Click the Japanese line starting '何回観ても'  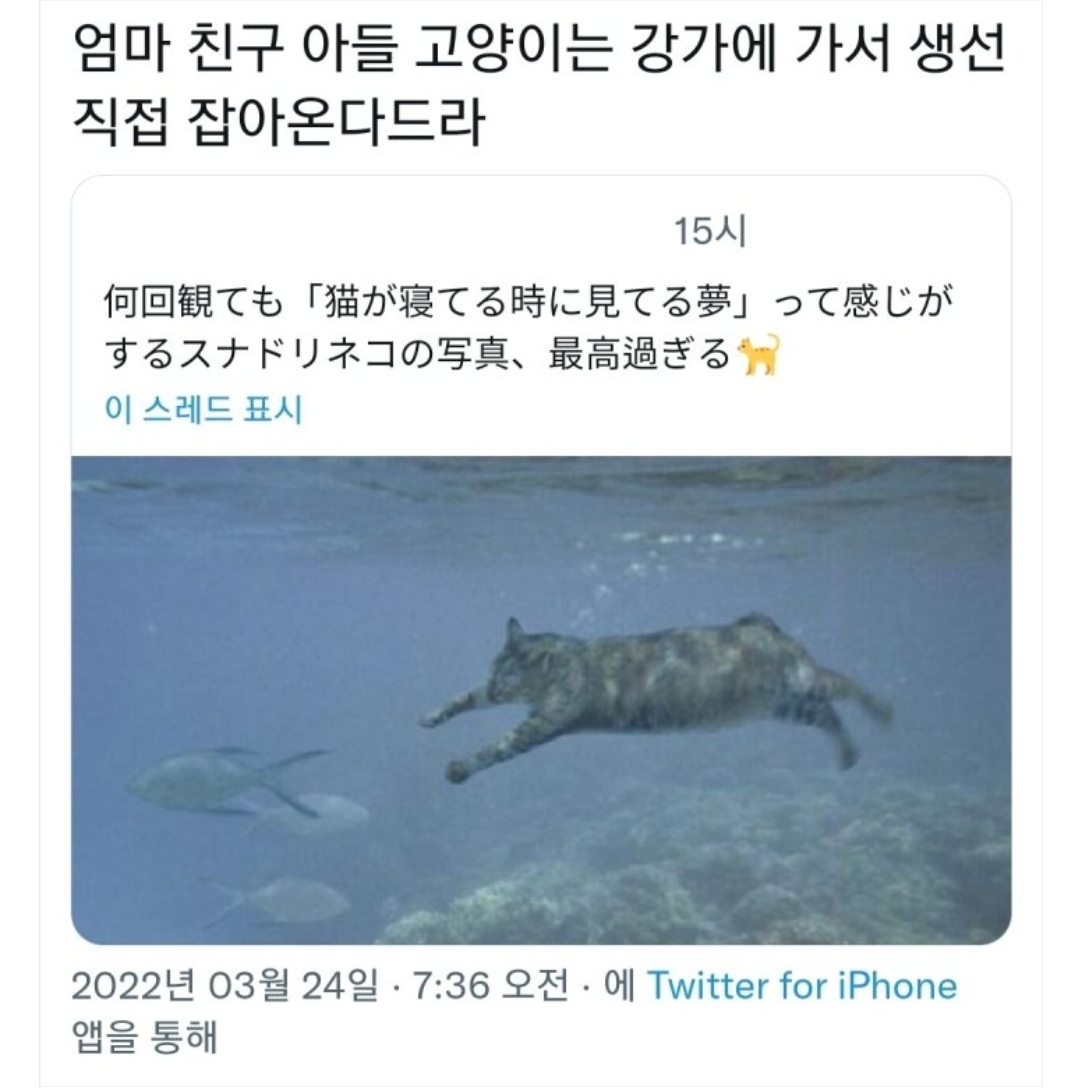(x=527, y=301)
